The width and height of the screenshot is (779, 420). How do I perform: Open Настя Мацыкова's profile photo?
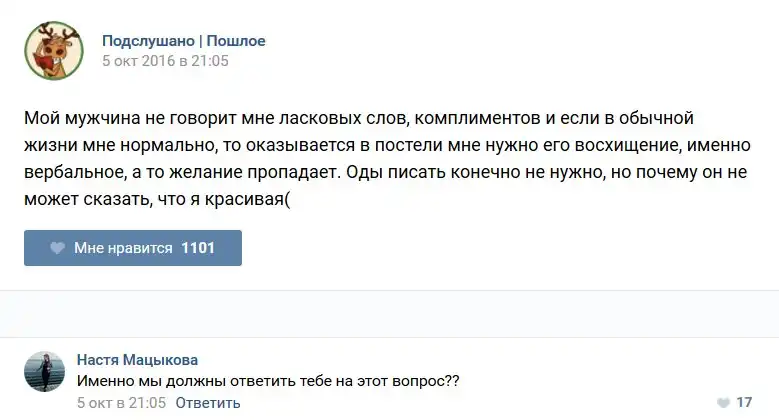click(x=45, y=372)
